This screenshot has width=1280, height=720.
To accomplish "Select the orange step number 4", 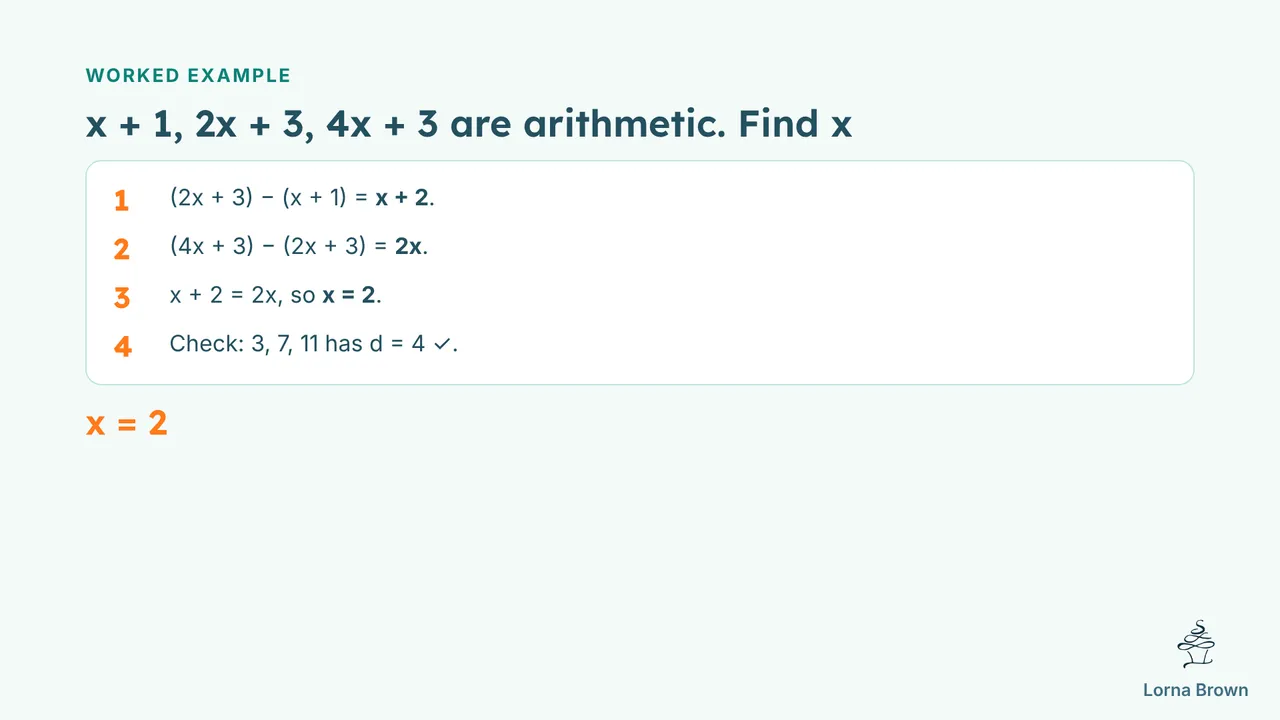I will (122, 347).
